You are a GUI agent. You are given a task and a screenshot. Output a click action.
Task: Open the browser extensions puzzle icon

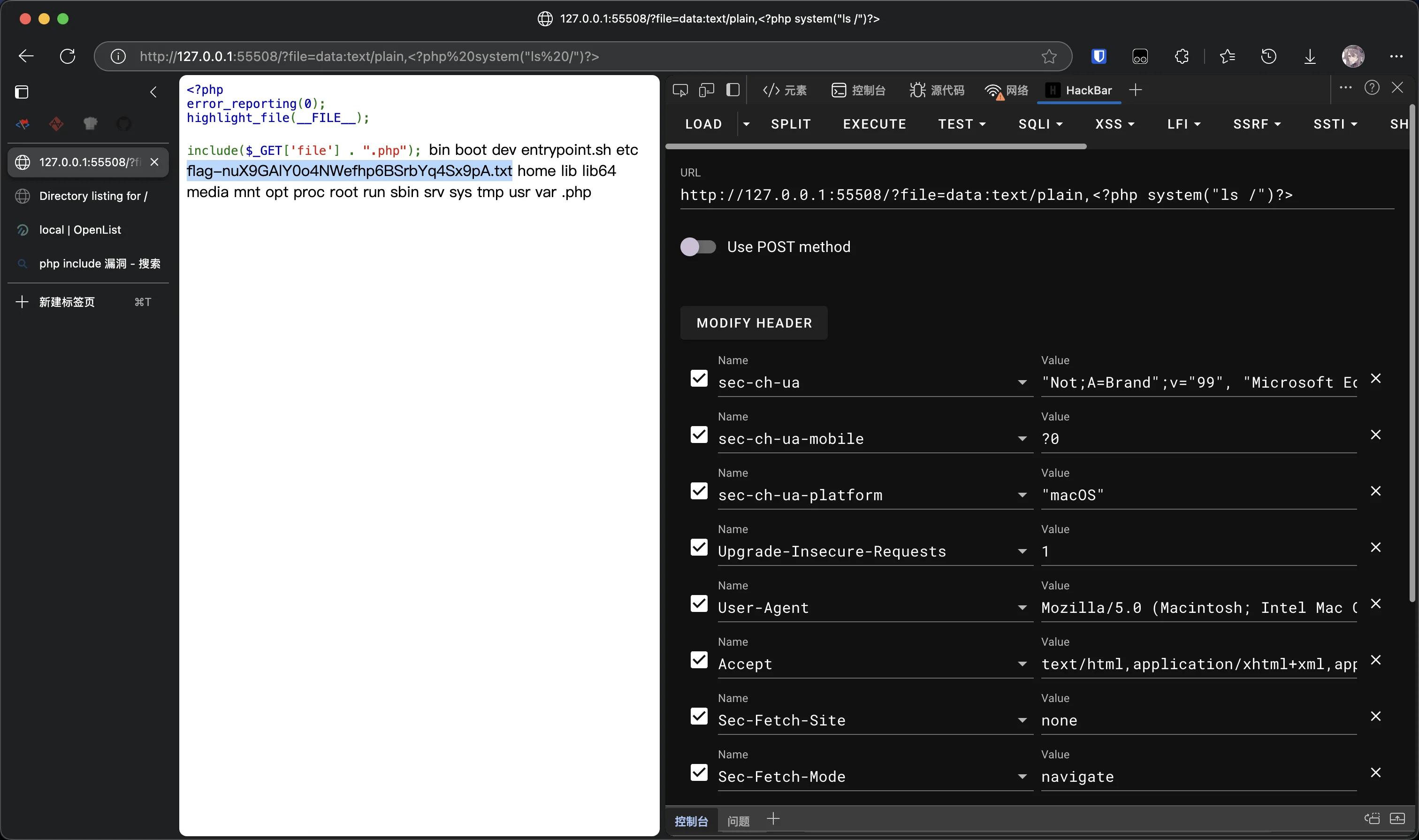click(x=1181, y=56)
